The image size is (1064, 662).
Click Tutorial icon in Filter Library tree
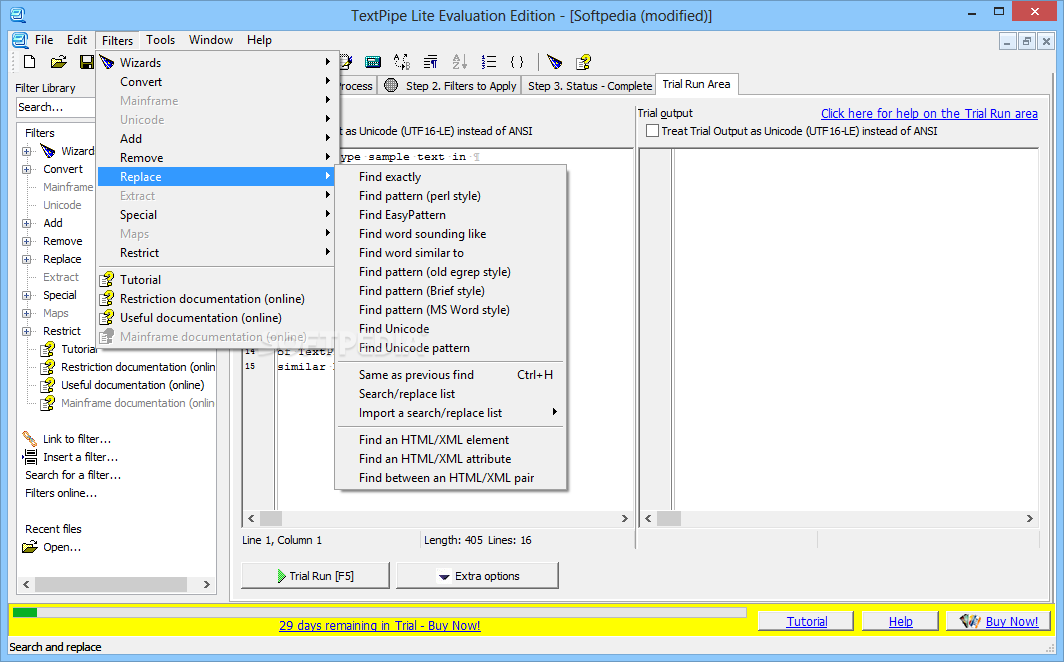[48, 349]
